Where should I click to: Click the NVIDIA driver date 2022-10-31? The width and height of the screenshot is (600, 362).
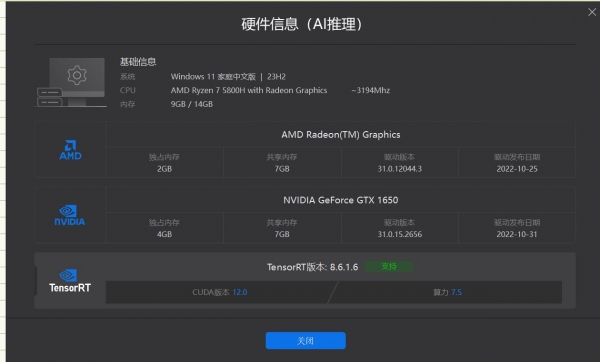point(517,234)
